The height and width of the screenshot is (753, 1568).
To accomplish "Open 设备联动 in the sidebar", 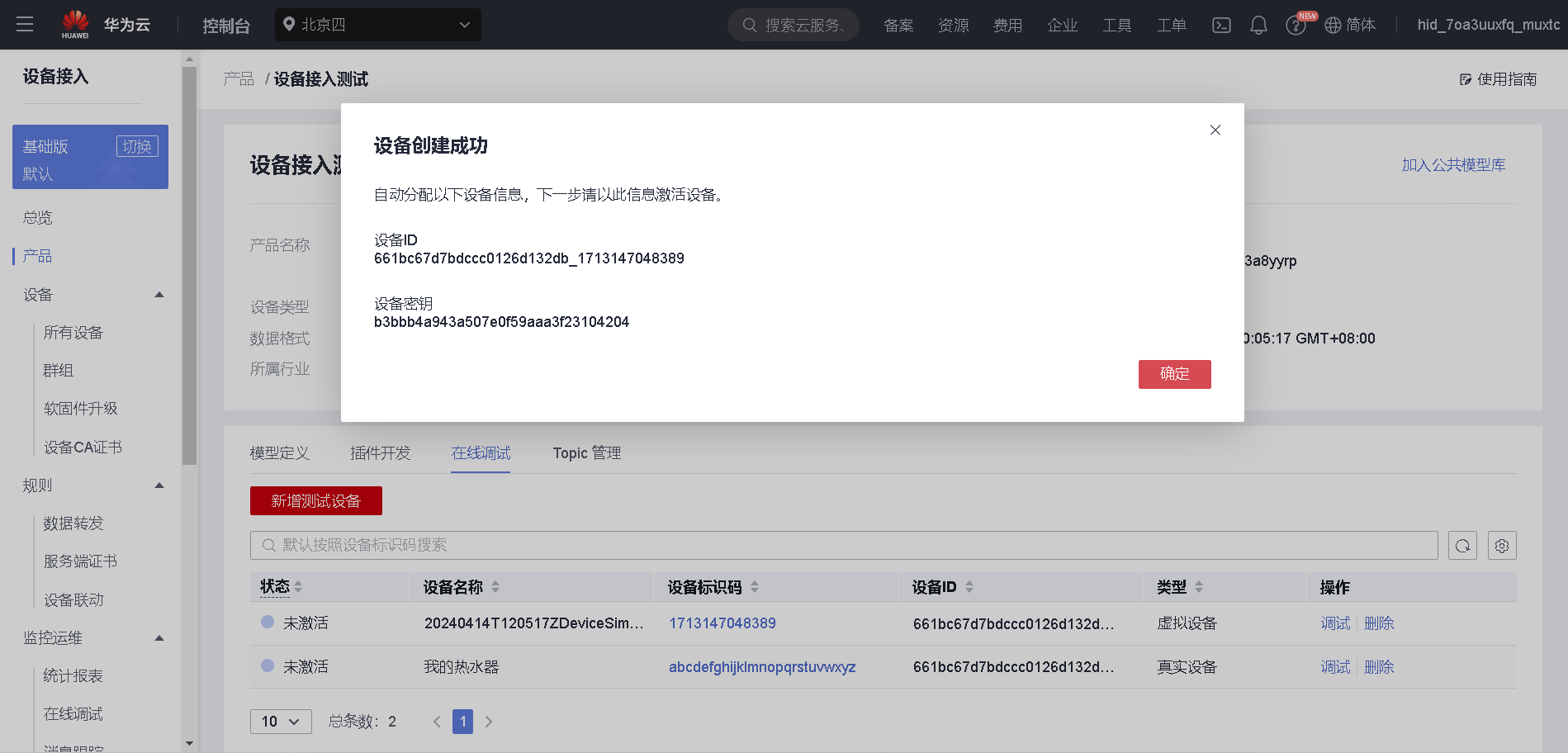I will pyautogui.click(x=73, y=600).
